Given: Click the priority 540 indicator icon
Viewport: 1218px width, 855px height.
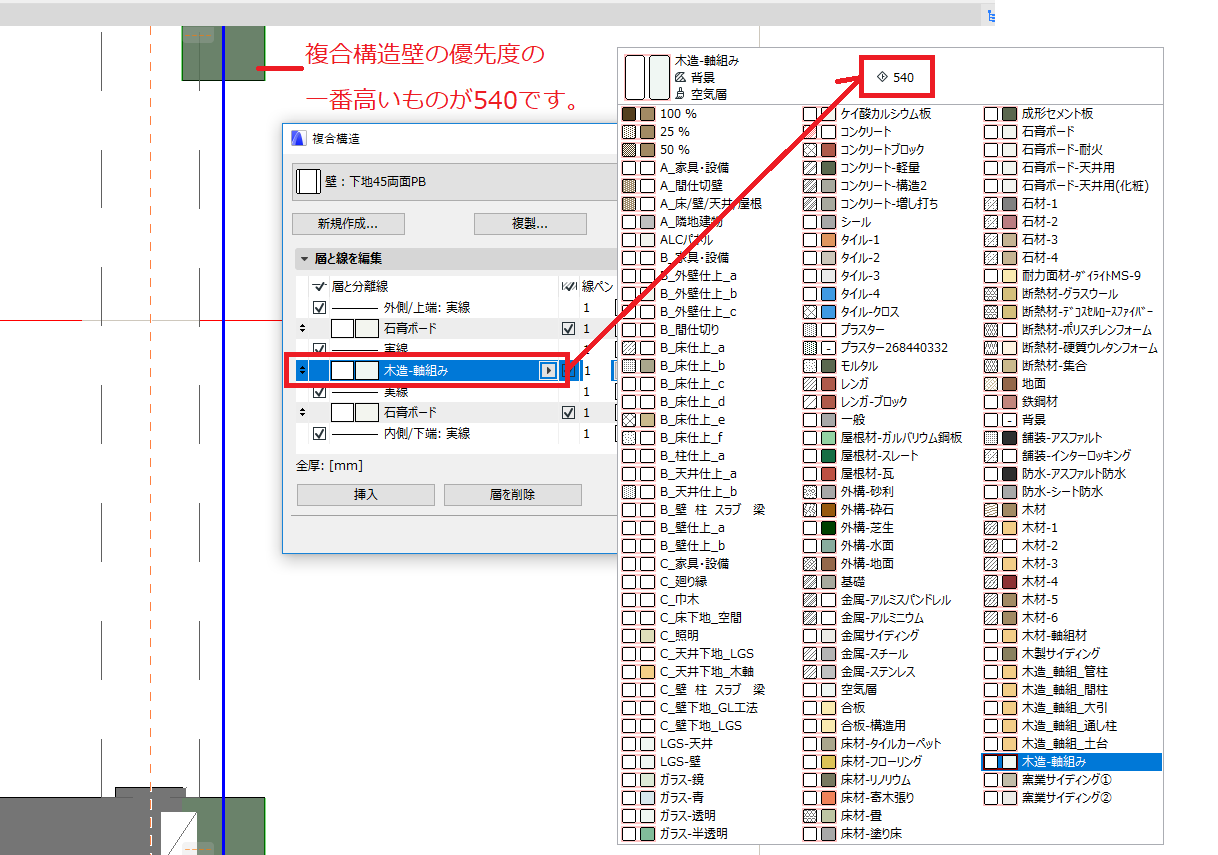Looking at the screenshot, I should [882, 76].
